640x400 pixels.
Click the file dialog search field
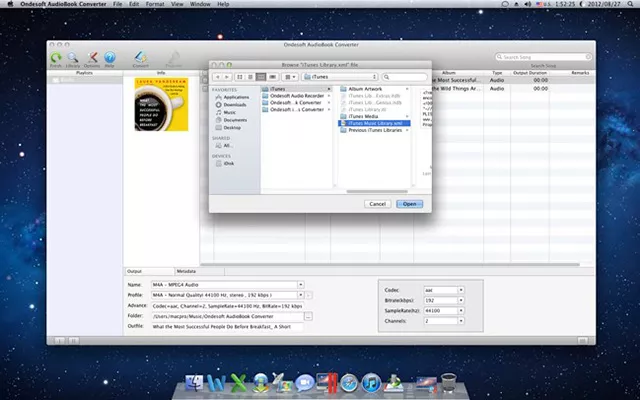coord(404,77)
